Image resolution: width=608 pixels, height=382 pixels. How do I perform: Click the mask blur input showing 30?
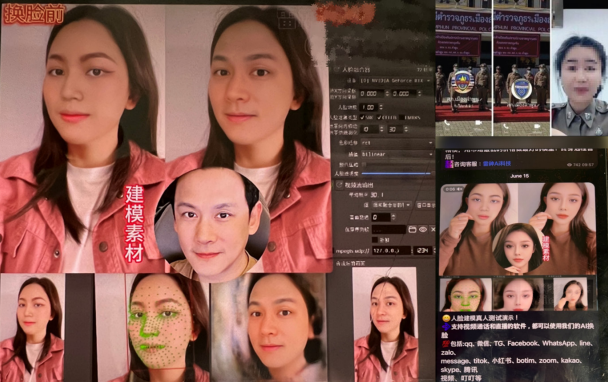pyautogui.click(x=395, y=129)
